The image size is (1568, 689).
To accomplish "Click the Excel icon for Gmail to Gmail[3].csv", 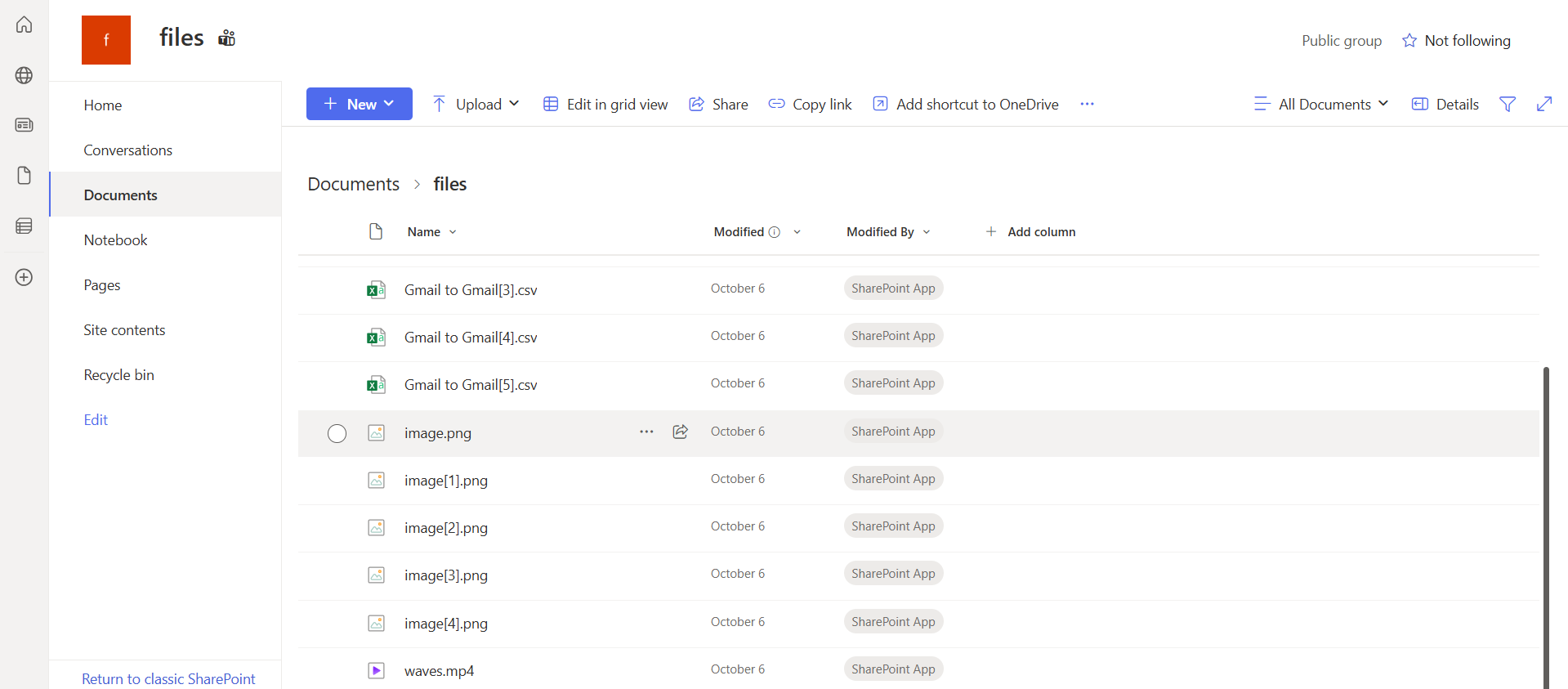I will point(376,289).
